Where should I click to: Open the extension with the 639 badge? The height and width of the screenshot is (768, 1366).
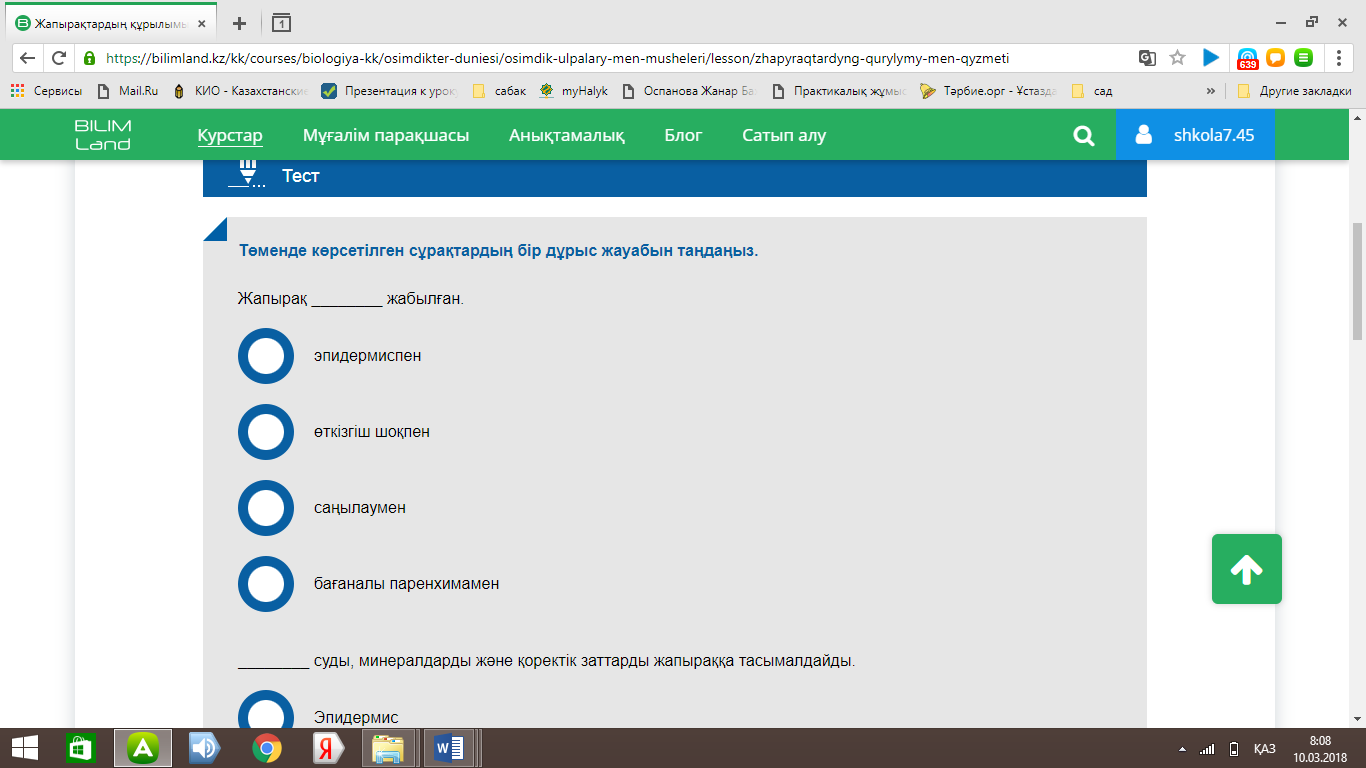click(x=1247, y=59)
